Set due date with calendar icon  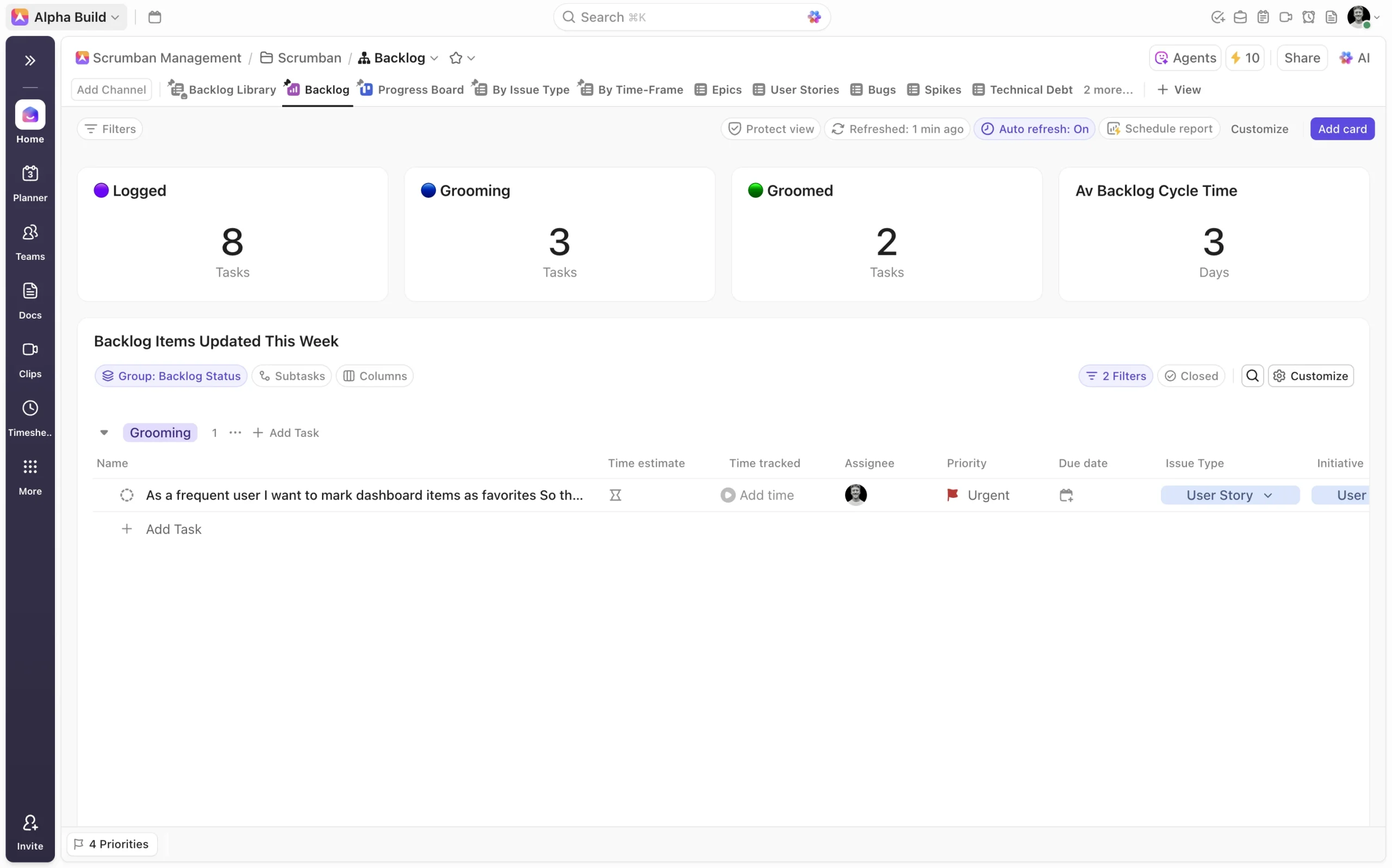1066,495
